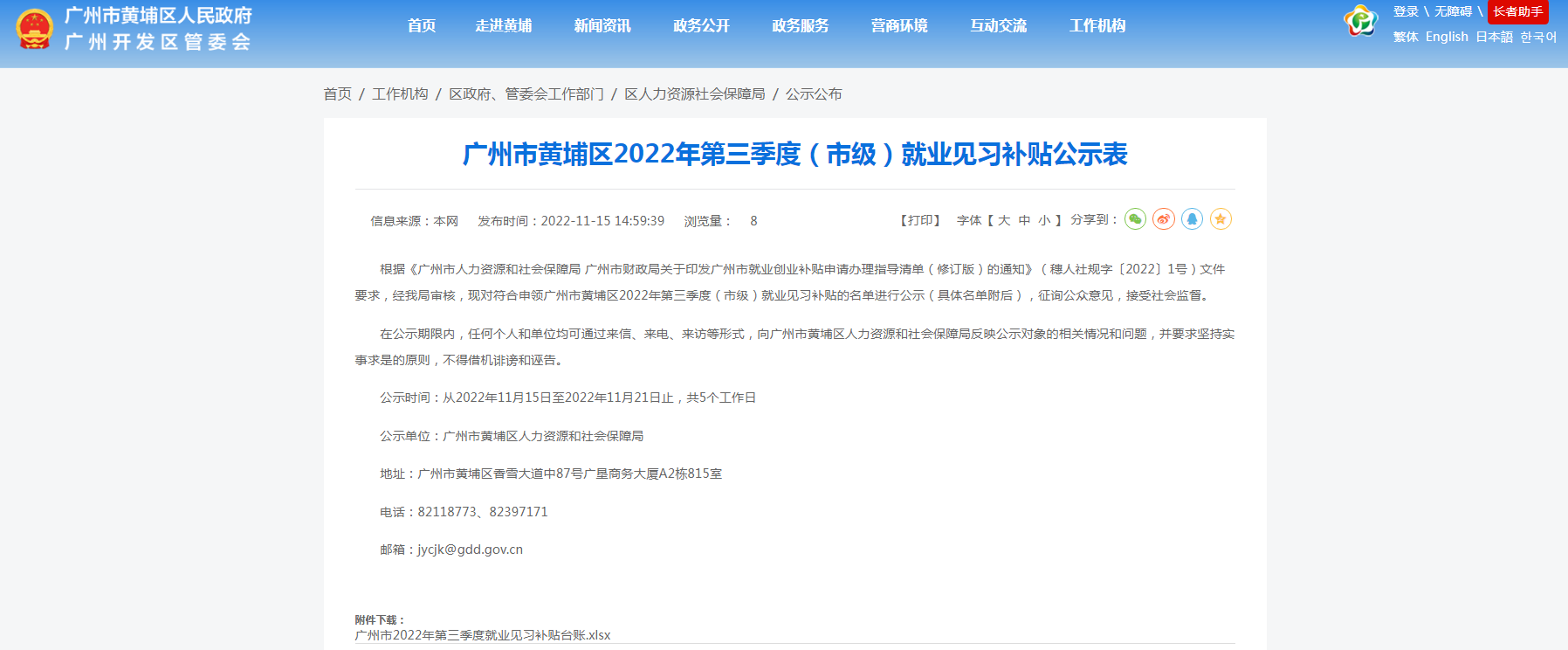Share the article to Qzone star icon
This screenshot has height=650, width=1568.
pos(1221,219)
